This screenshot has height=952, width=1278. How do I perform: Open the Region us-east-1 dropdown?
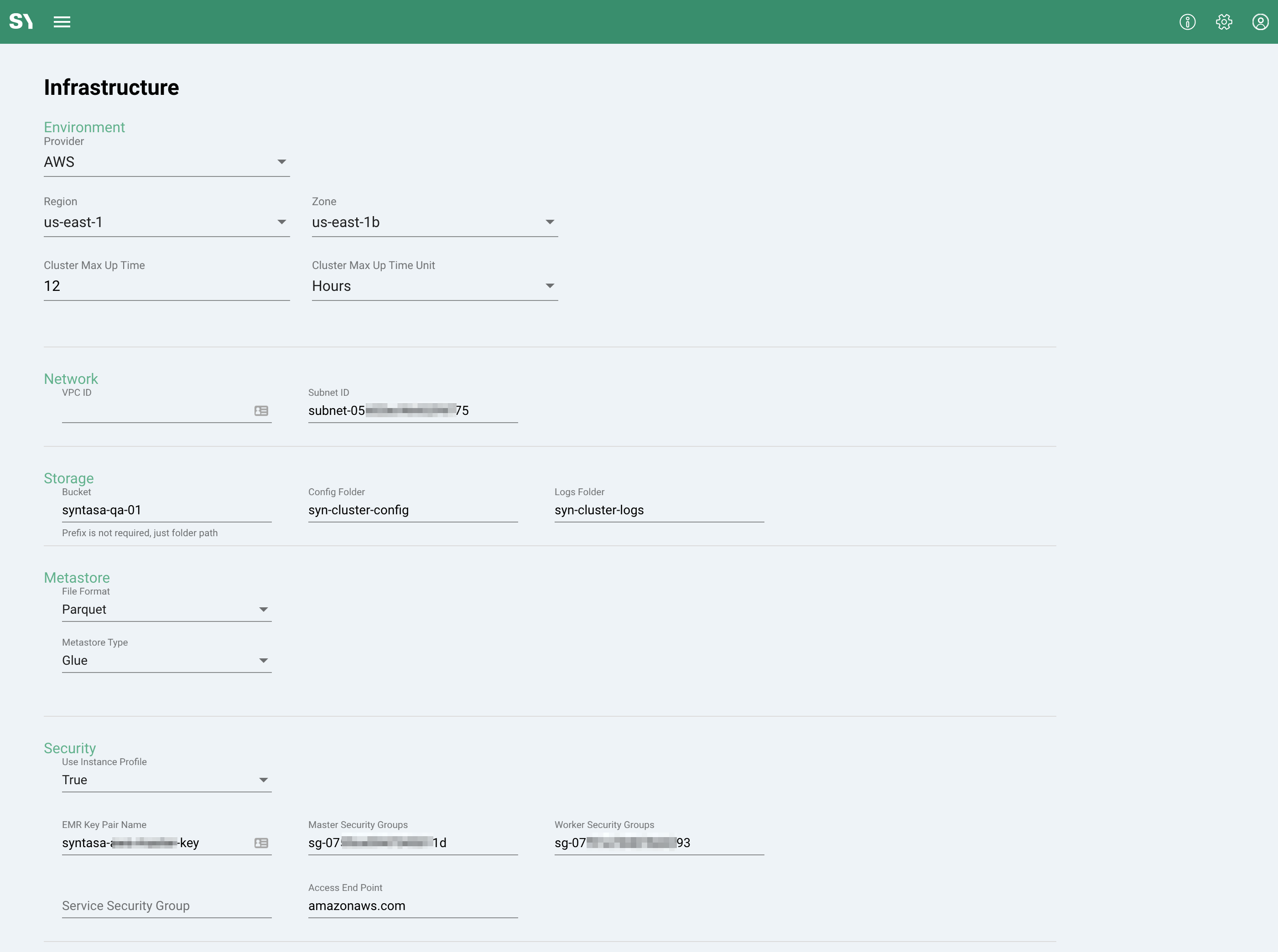(x=166, y=222)
